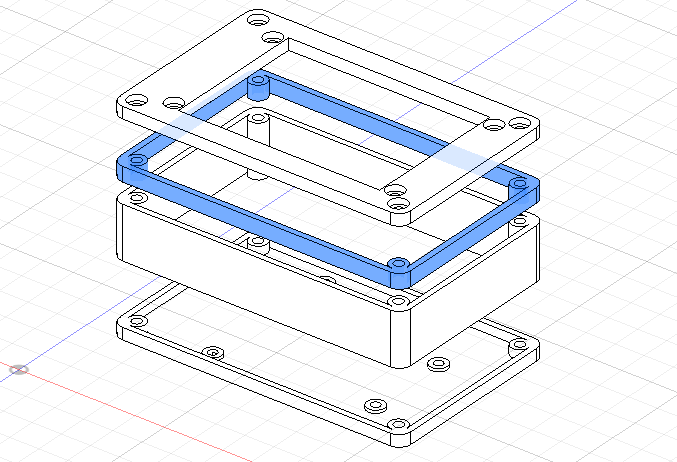The height and width of the screenshot is (462, 677).
Task: Select the cylindrical standoff inside the enclosure
Action: click(x=259, y=140)
